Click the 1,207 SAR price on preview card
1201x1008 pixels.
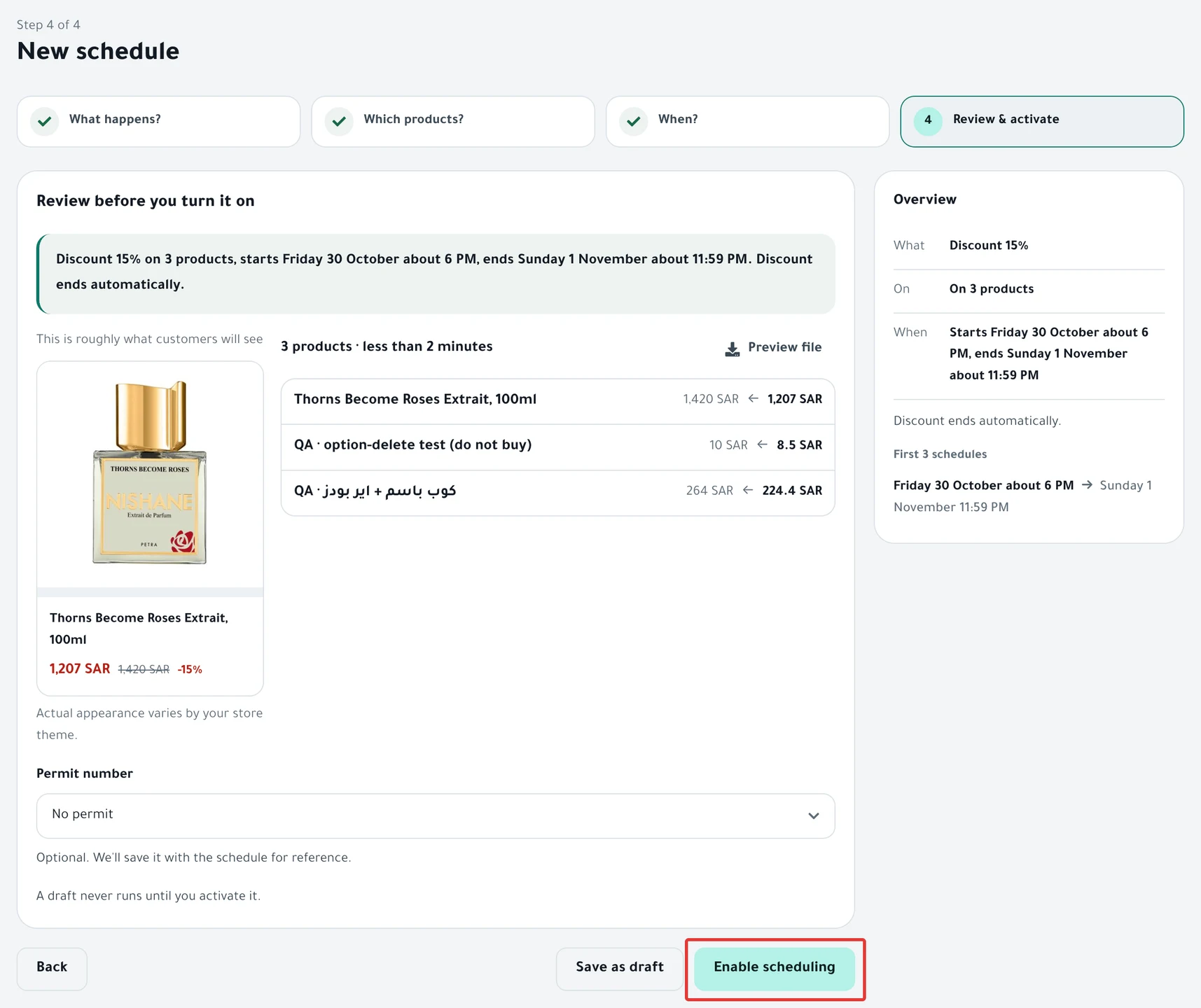[x=80, y=668]
